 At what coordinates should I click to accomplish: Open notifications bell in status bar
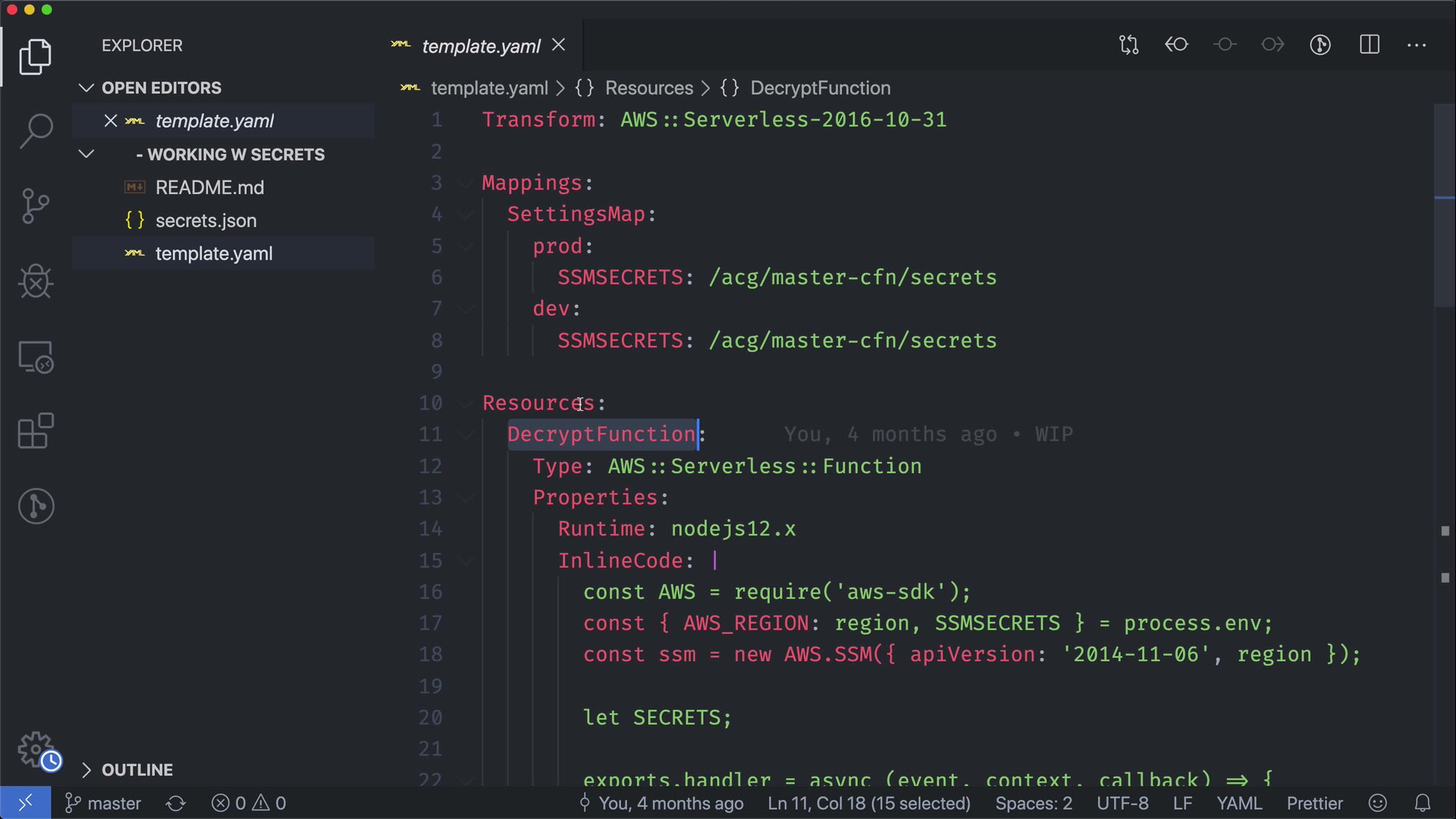(x=1423, y=803)
